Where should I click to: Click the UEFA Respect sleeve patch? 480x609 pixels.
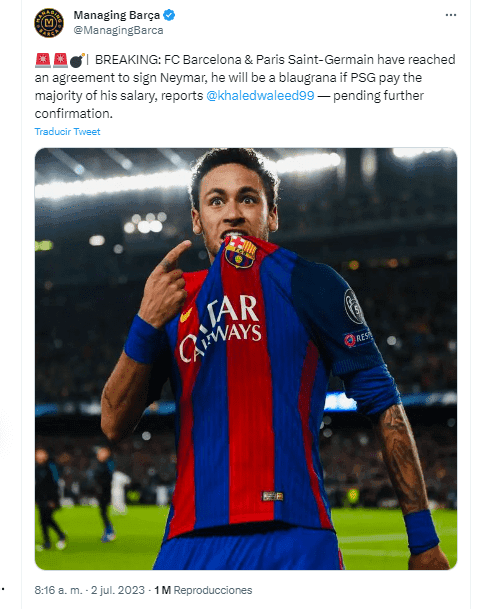[358, 338]
